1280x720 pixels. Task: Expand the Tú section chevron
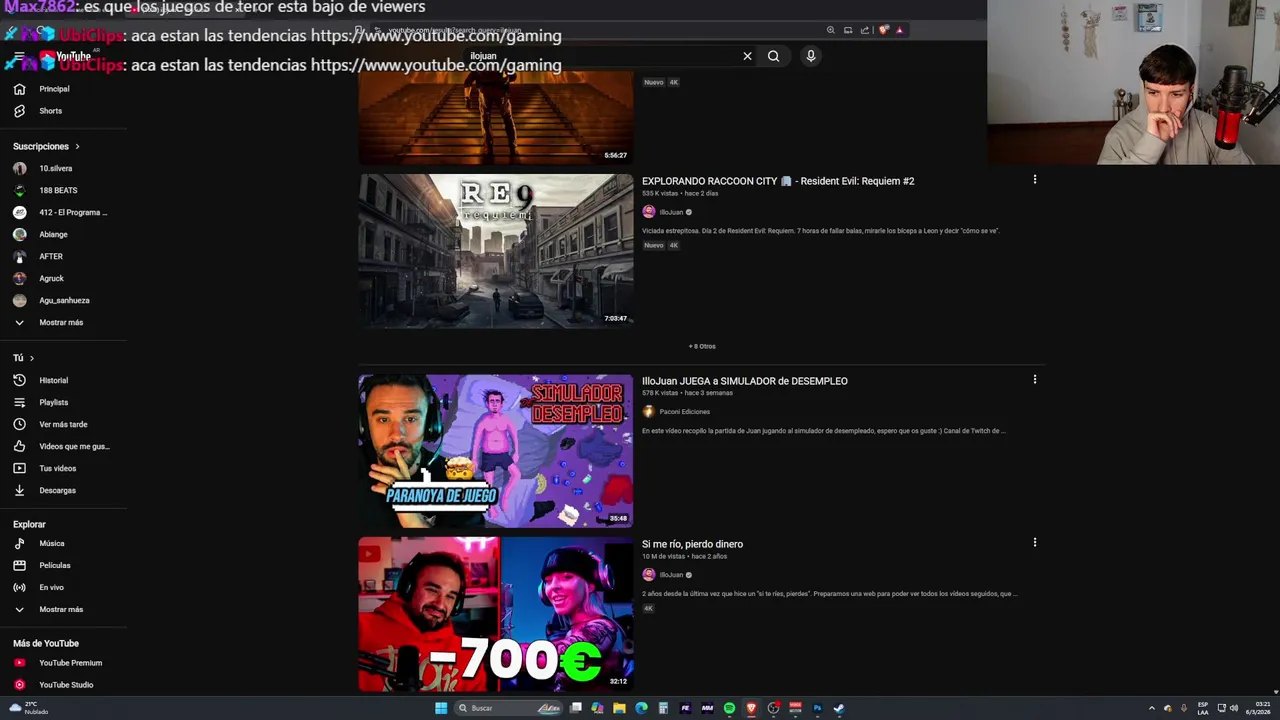(31, 358)
